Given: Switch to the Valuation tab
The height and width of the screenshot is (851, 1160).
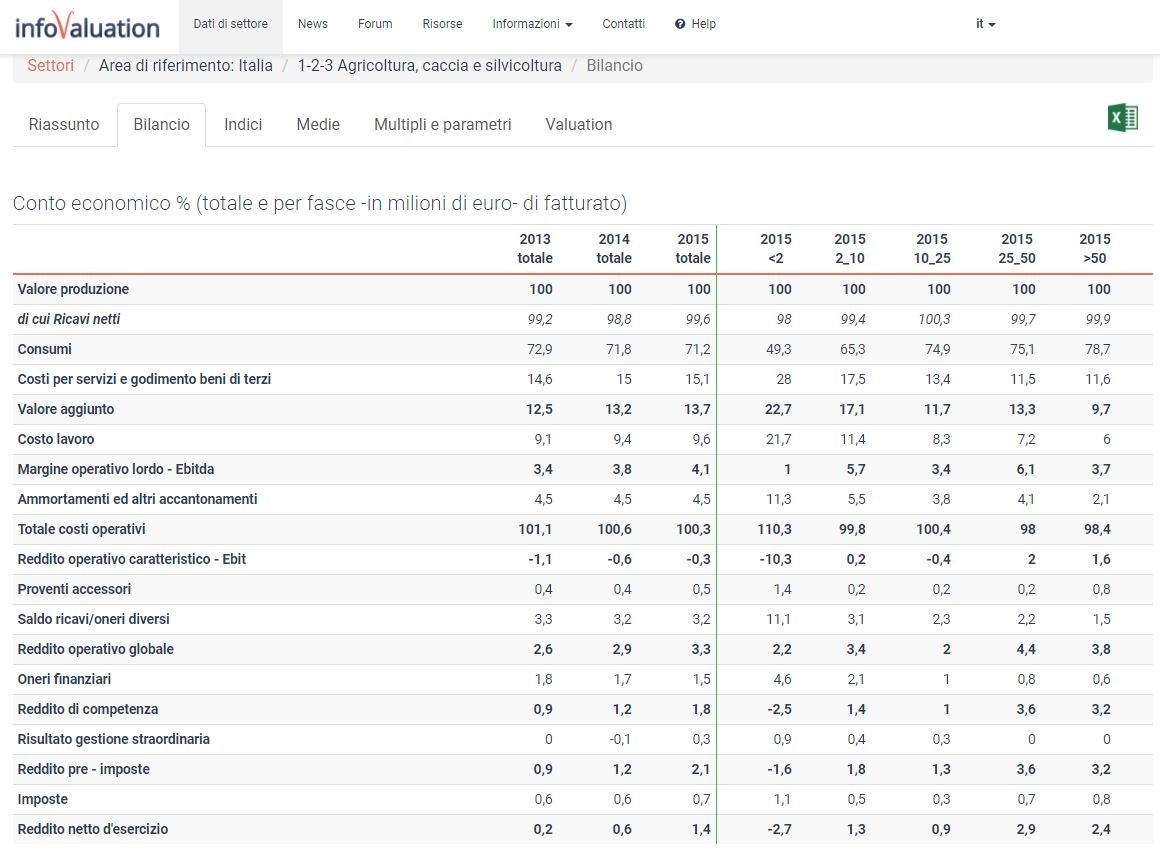Looking at the screenshot, I should (579, 124).
